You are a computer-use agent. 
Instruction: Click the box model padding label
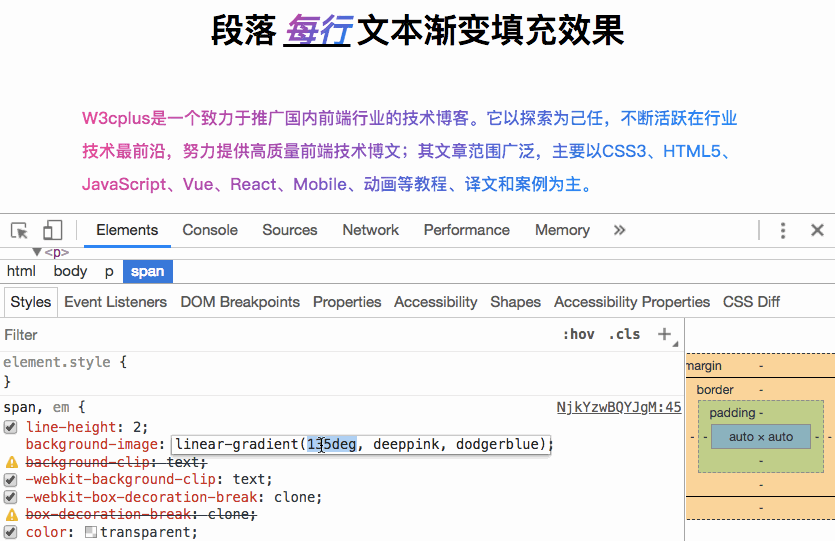[732, 413]
